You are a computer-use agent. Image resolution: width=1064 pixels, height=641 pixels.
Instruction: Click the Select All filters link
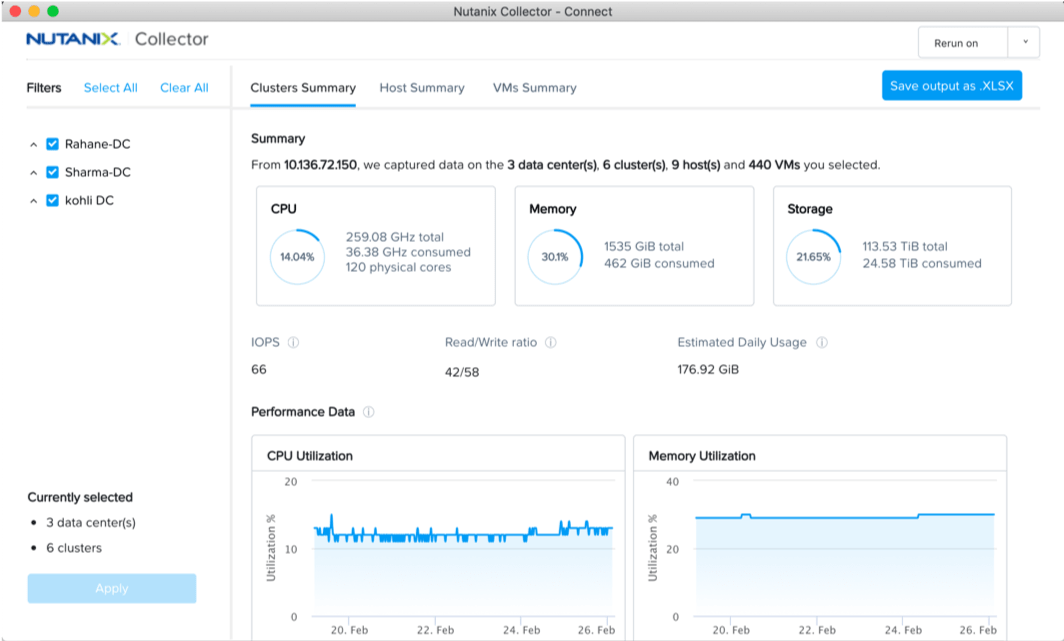coord(110,88)
